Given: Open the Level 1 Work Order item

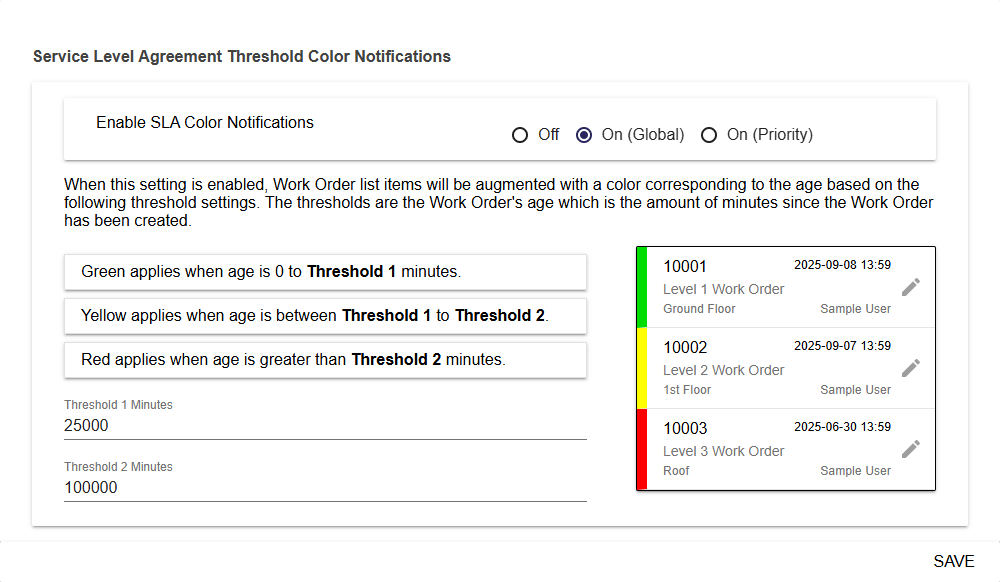Looking at the screenshot, I should click(x=724, y=289).
